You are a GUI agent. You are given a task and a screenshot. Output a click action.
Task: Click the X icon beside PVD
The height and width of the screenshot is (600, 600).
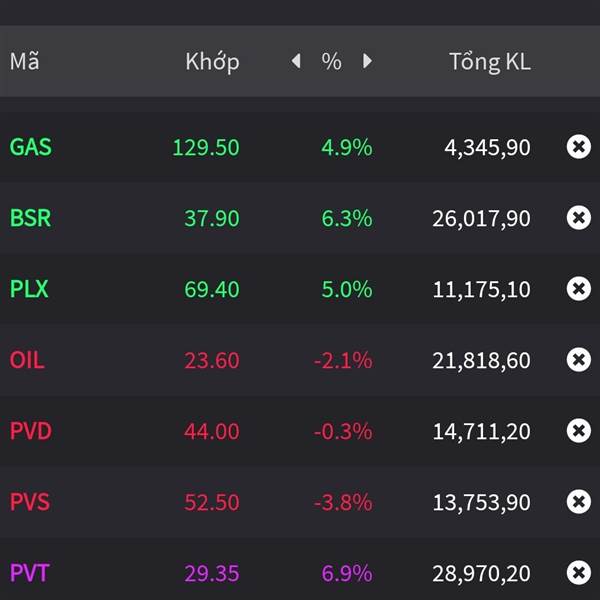[578, 431]
